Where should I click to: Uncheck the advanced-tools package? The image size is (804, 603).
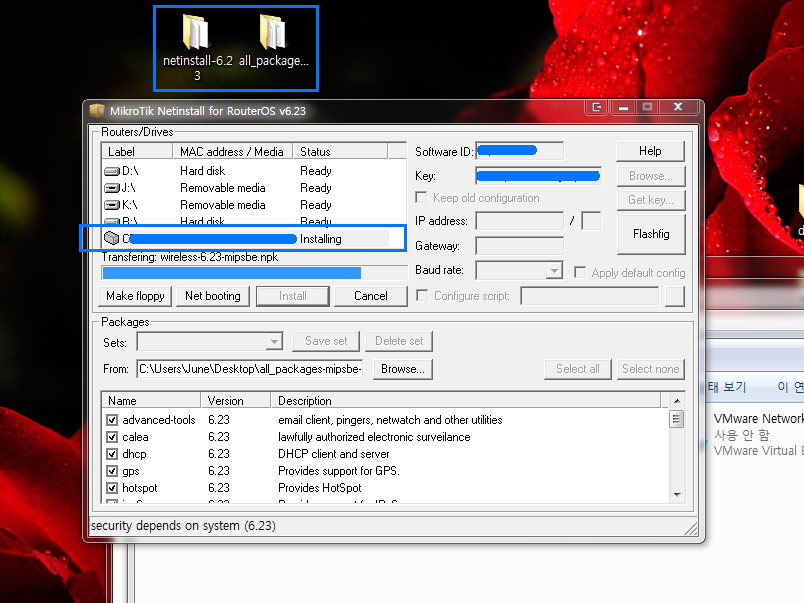click(112, 420)
